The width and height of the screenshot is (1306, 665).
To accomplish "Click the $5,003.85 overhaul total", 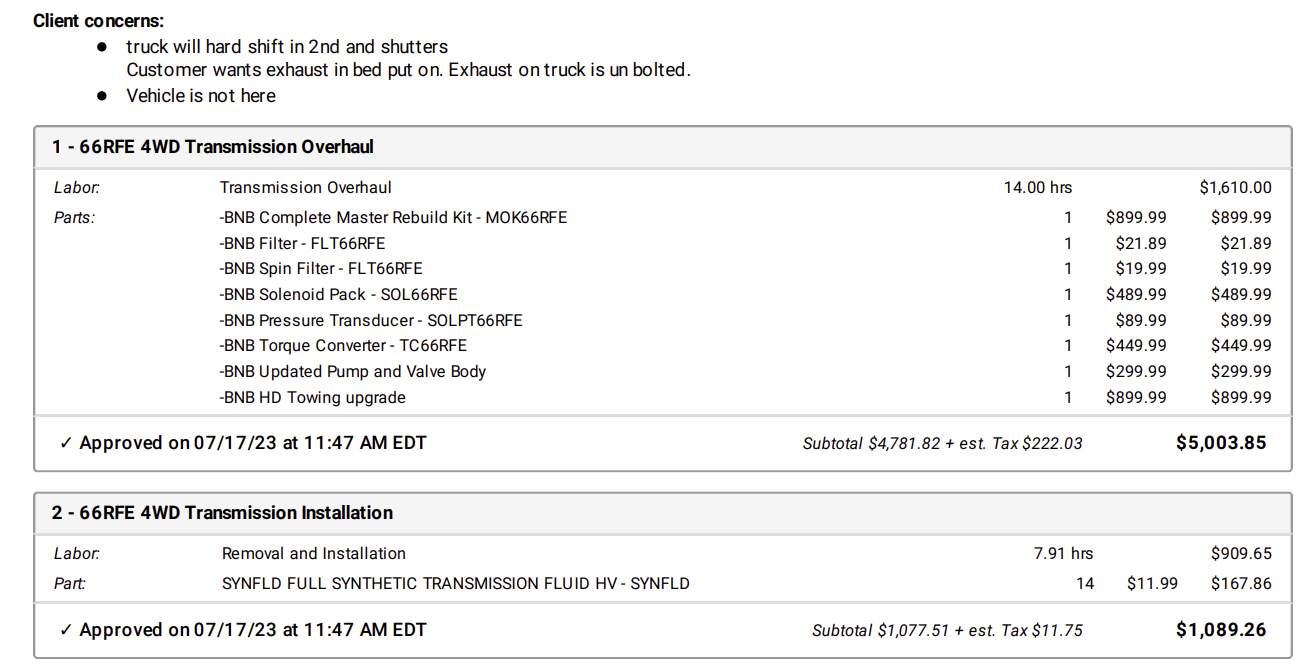I will (1220, 443).
